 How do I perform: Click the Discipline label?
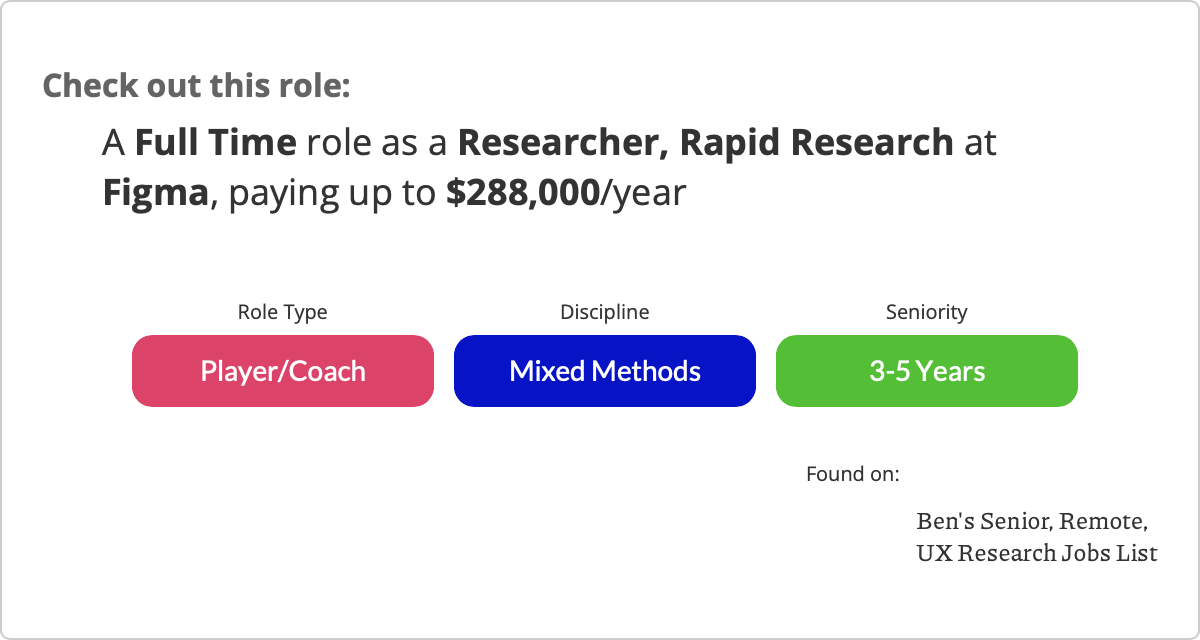[x=605, y=312]
